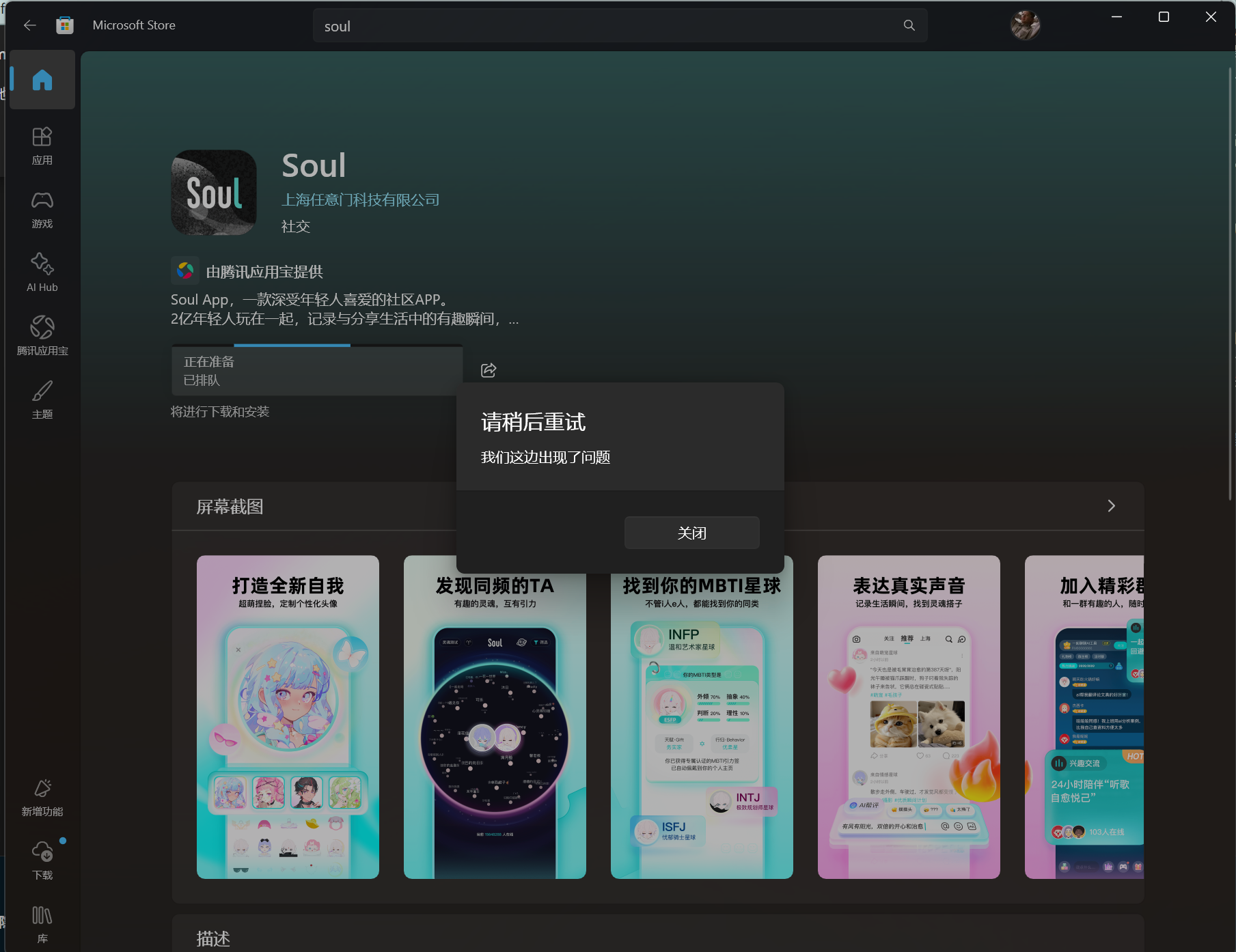
Task: Open the 加入精彩 screenshot at the right edge
Action: 1084,717
